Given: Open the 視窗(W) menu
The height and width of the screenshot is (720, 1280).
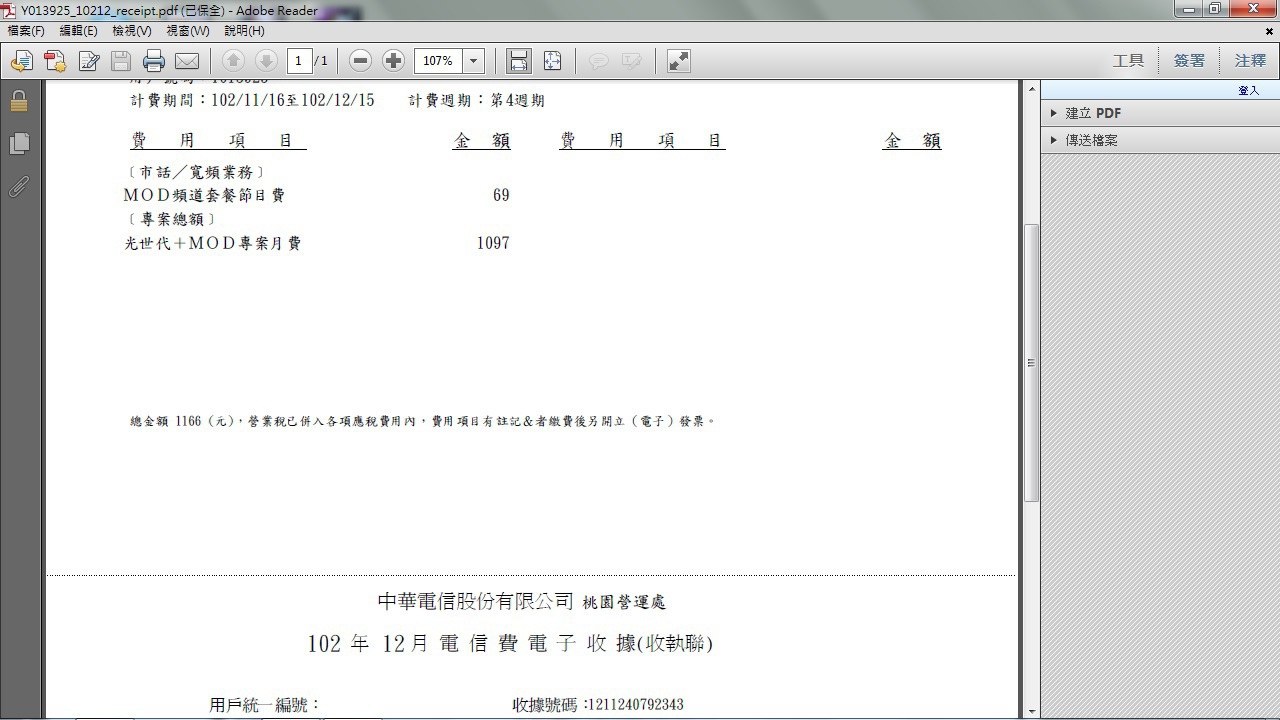Looking at the screenshot, I should 188,31.
